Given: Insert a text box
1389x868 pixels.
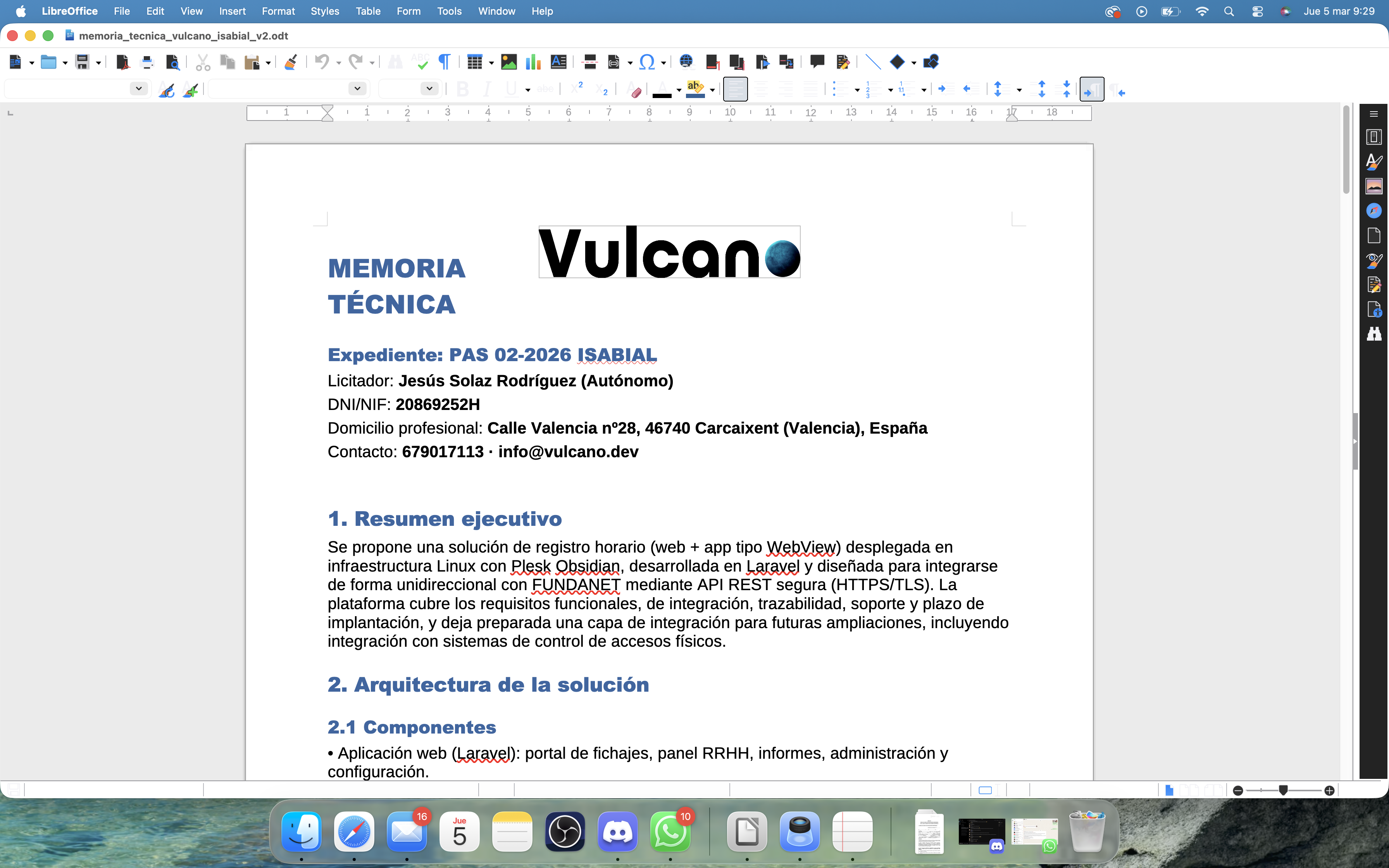Looking at the screenshot, I should coord(558,62).
